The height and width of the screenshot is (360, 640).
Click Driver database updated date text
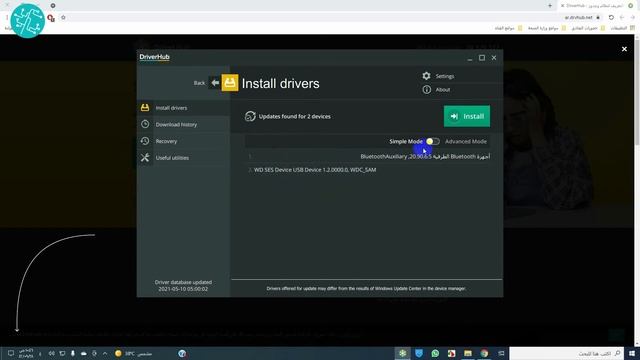pyautogui.click(x=183, y=285)
